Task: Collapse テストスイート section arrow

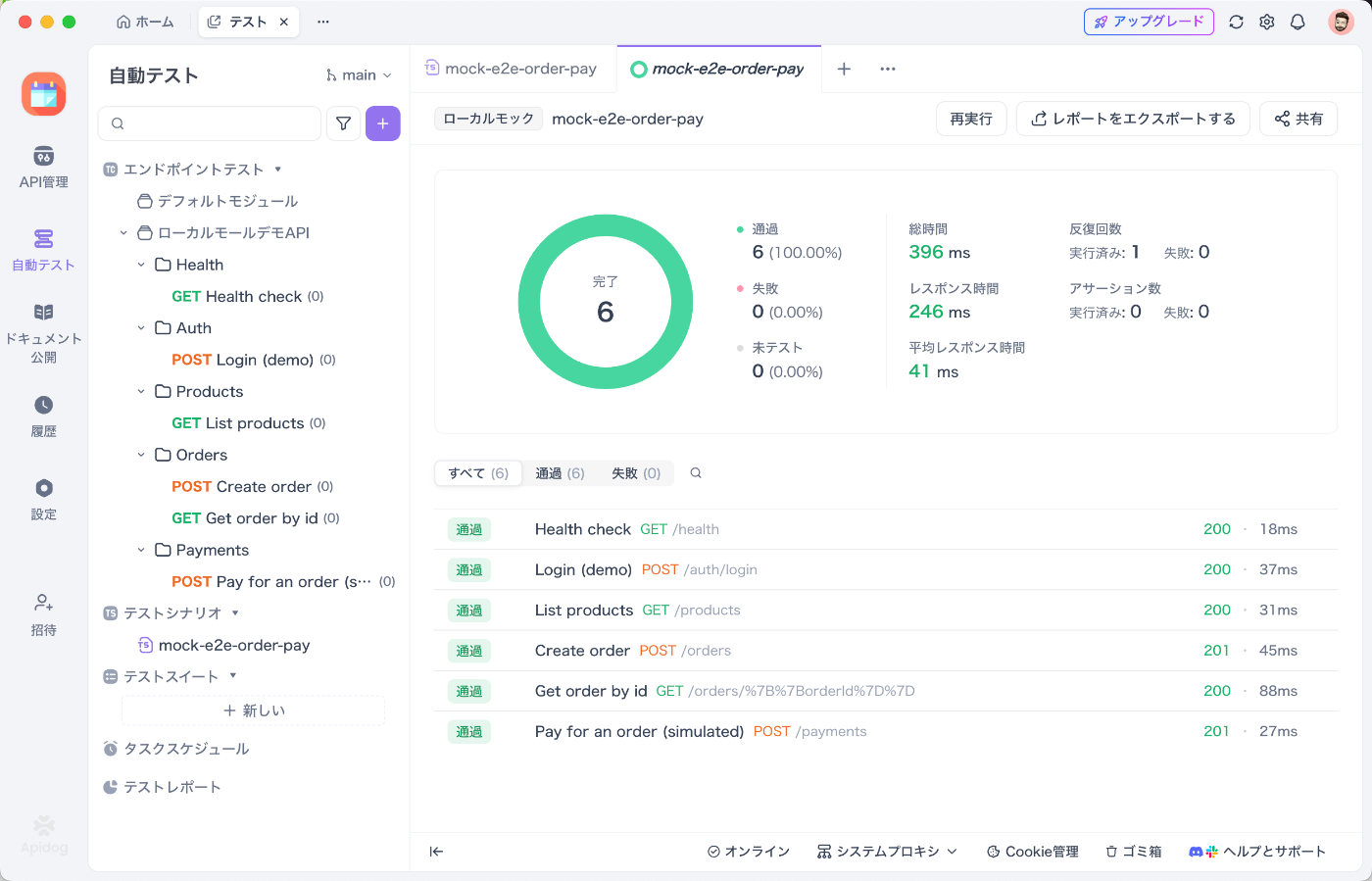Action: [x=232, y=676]
